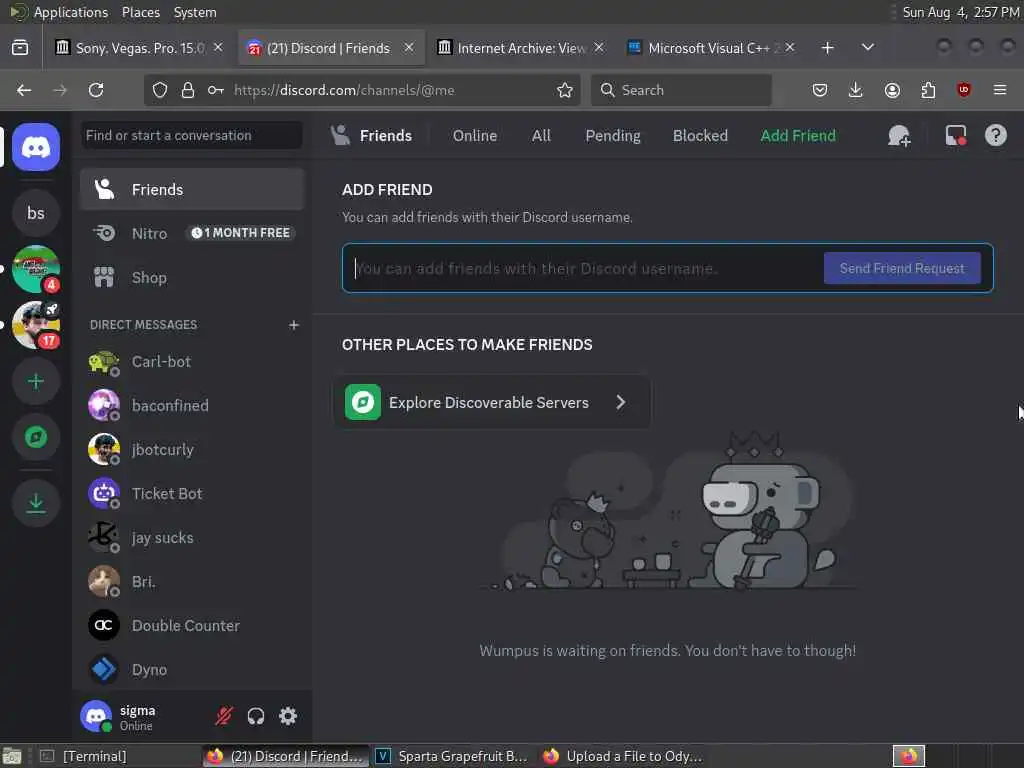Switch to the All friends tab
This screenshot has height=768, width=1024.
point(541,136)
